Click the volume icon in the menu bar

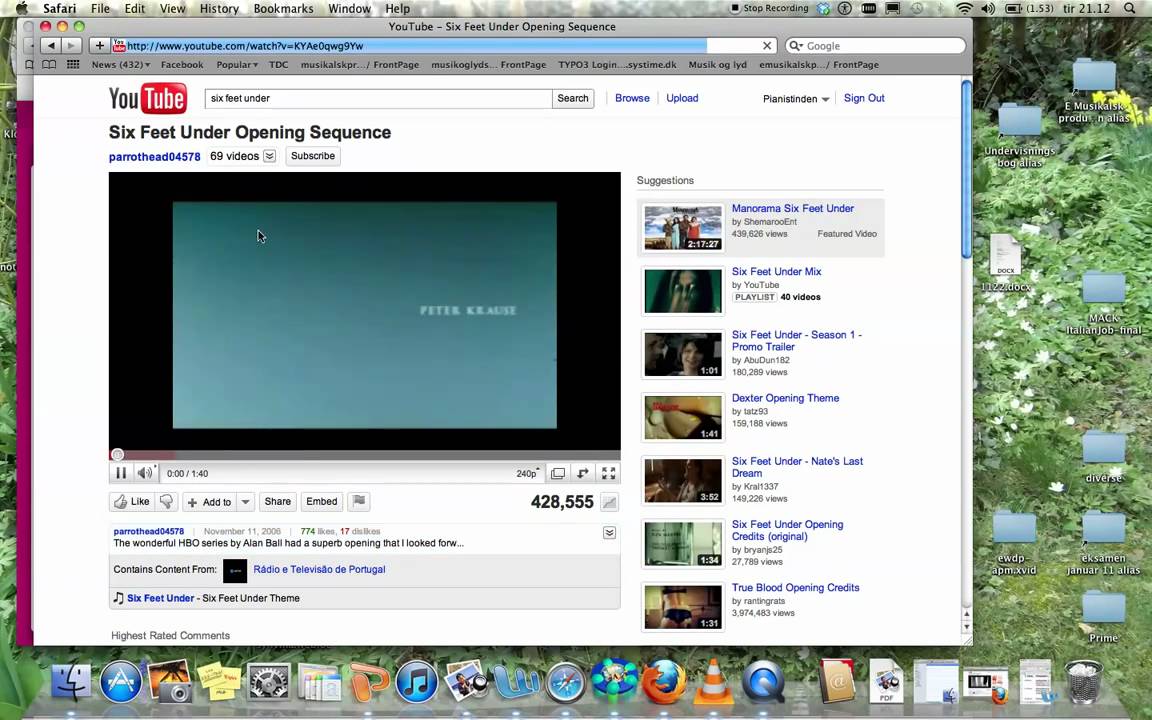[988, 9]
